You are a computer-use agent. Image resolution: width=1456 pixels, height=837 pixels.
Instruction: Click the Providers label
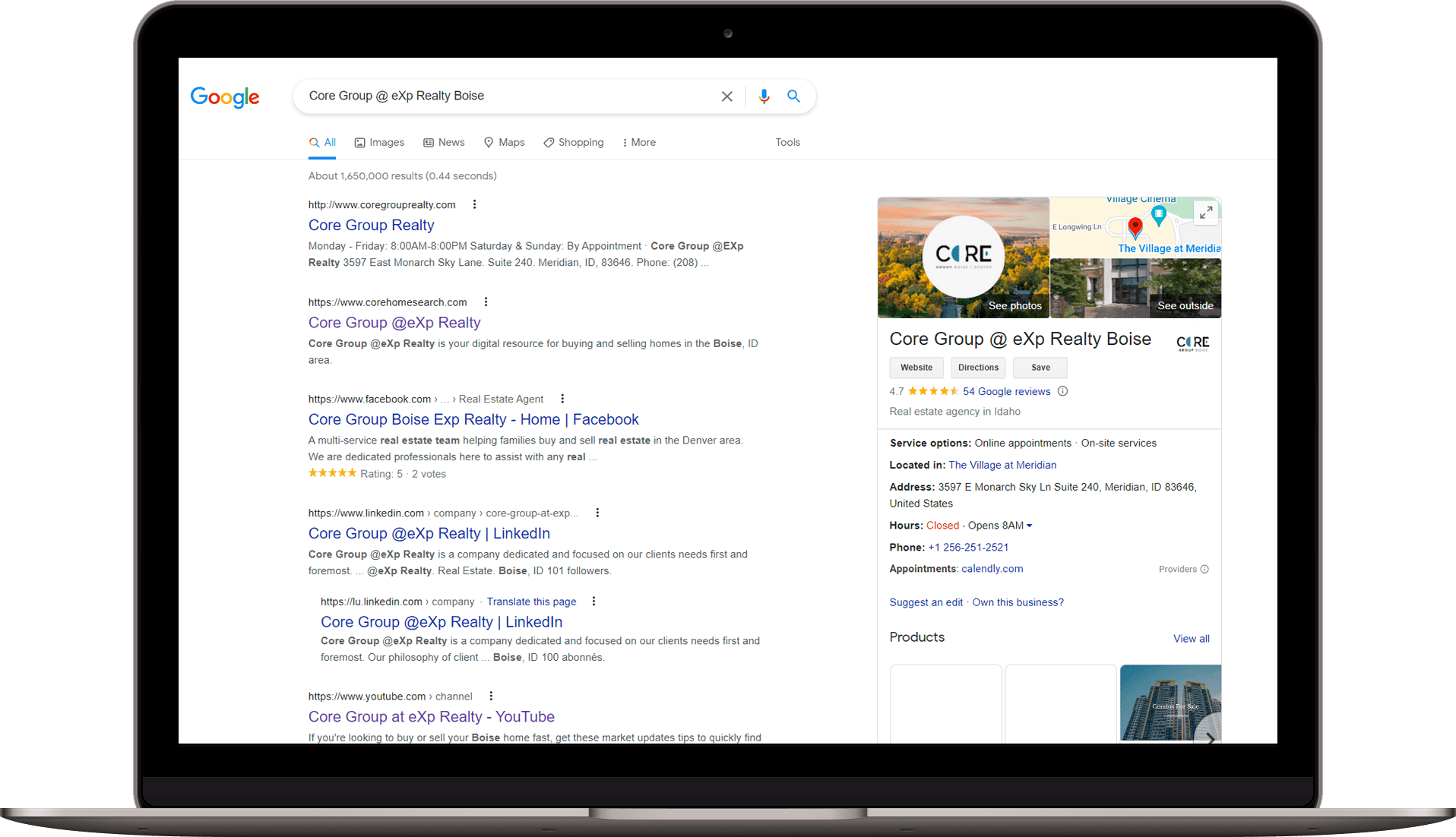(1177, 569)
